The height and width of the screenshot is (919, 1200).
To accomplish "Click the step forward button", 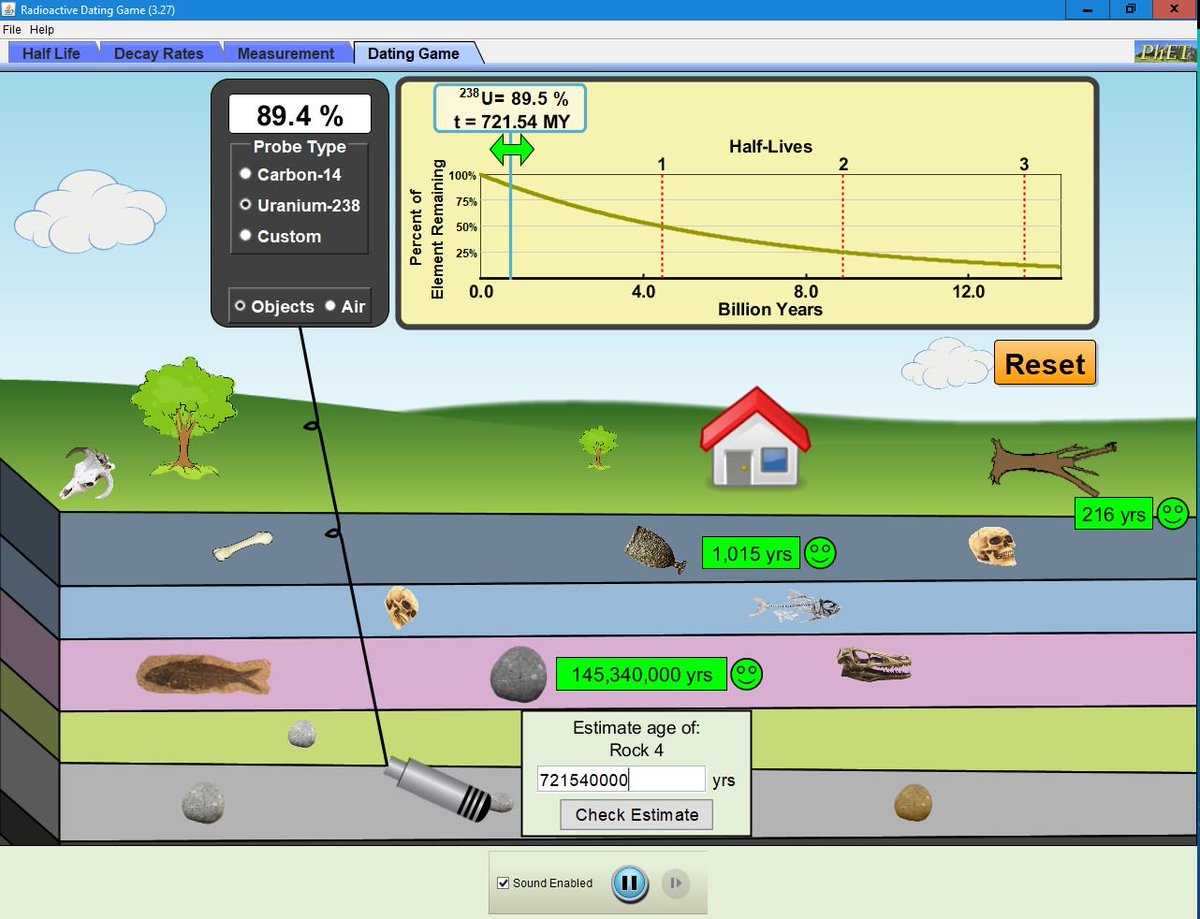I will pos(675,883).
